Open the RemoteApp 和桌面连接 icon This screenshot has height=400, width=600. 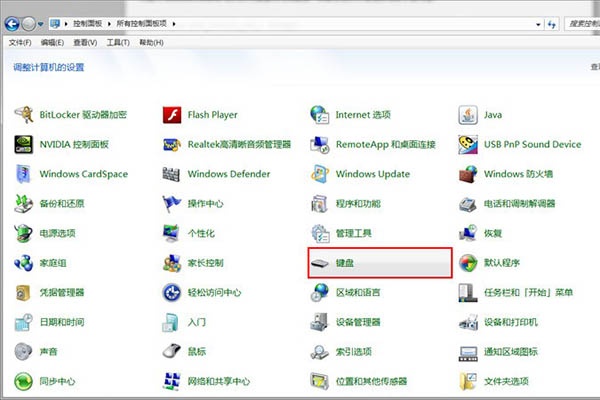click(x=320, y=145)
